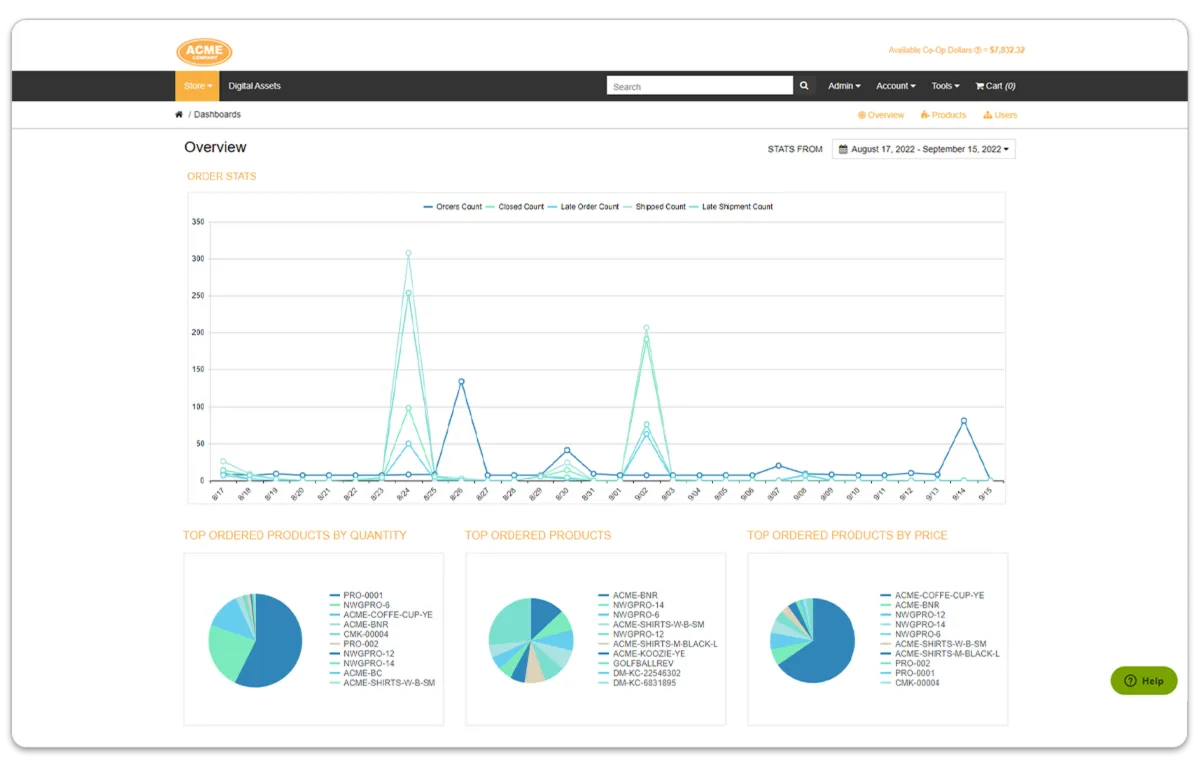The width and height of the screenshot is (1200, 774).
Task: Toggle Orders Count series in legend
Action: coord(452,207)
